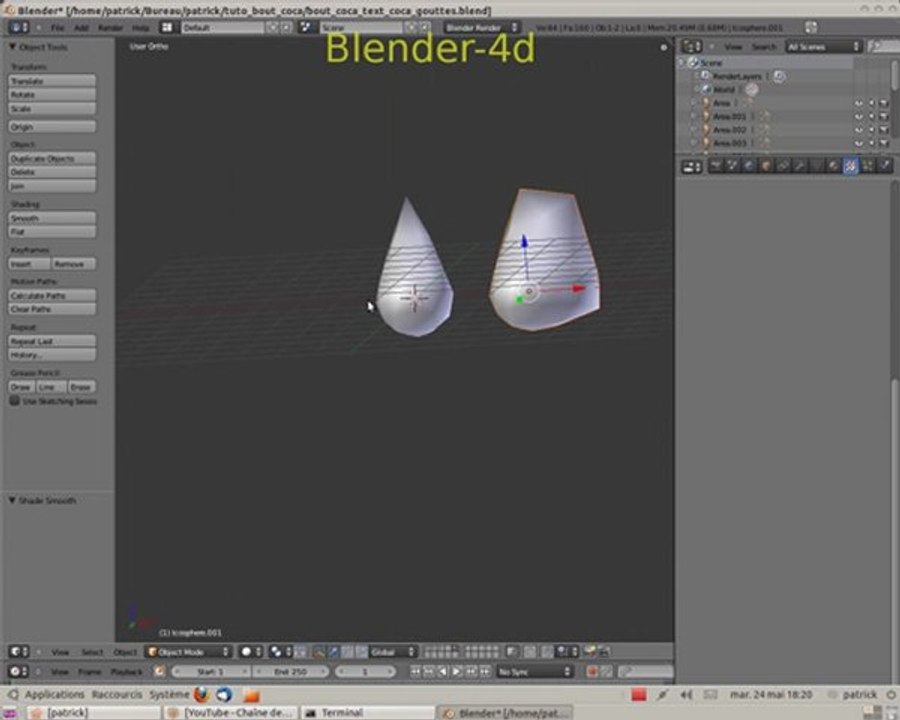The width and height of the screenshot is (900, 720).
Task: Hide Area.001 via its eye icon
Action: (x=859, y=117)
